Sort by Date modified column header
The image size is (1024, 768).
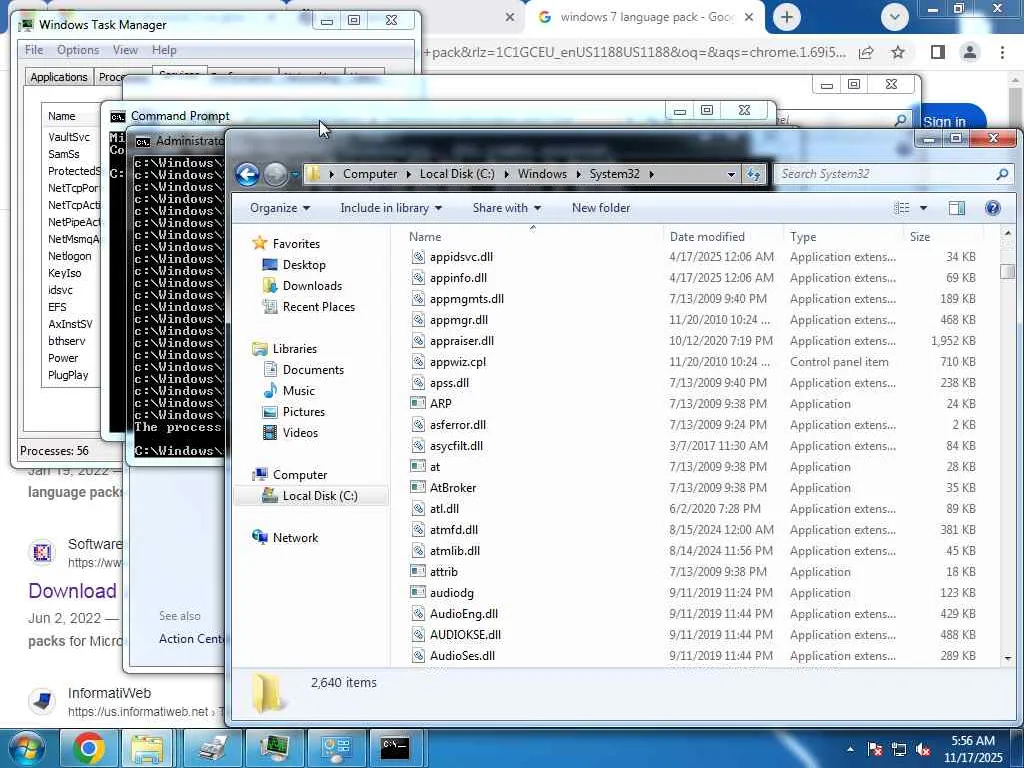point(707,237)
